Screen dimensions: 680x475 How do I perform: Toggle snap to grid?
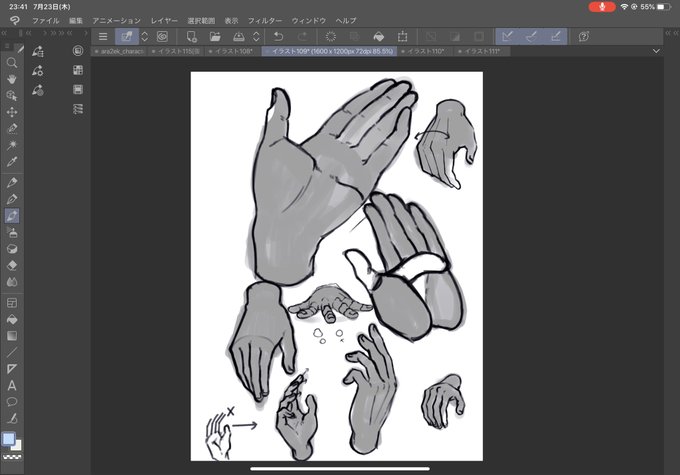tap(556, 37)
